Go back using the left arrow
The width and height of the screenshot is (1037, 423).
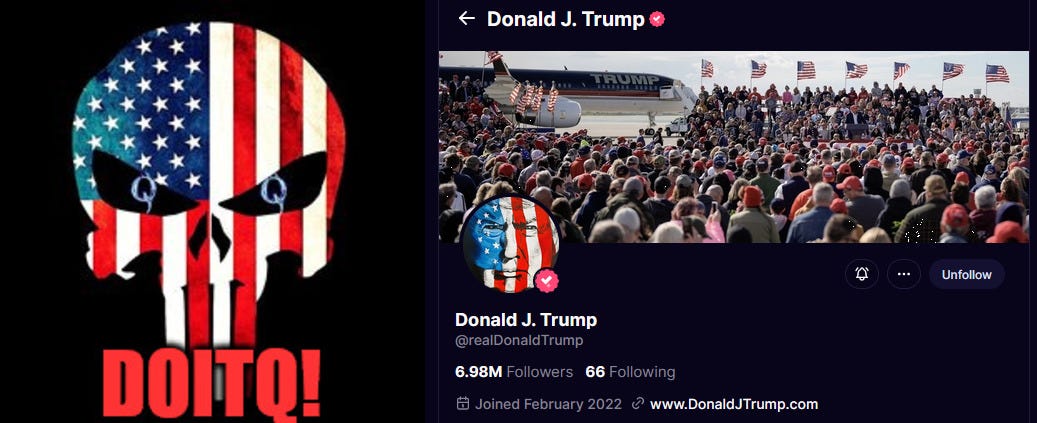coord(467,19)
